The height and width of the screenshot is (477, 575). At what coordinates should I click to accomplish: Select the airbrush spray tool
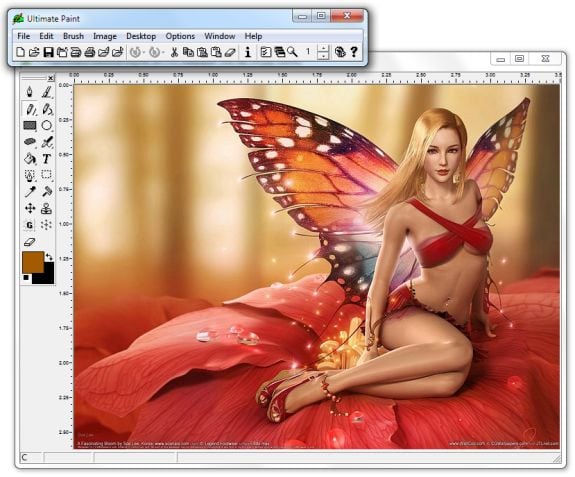click(47, 142)
